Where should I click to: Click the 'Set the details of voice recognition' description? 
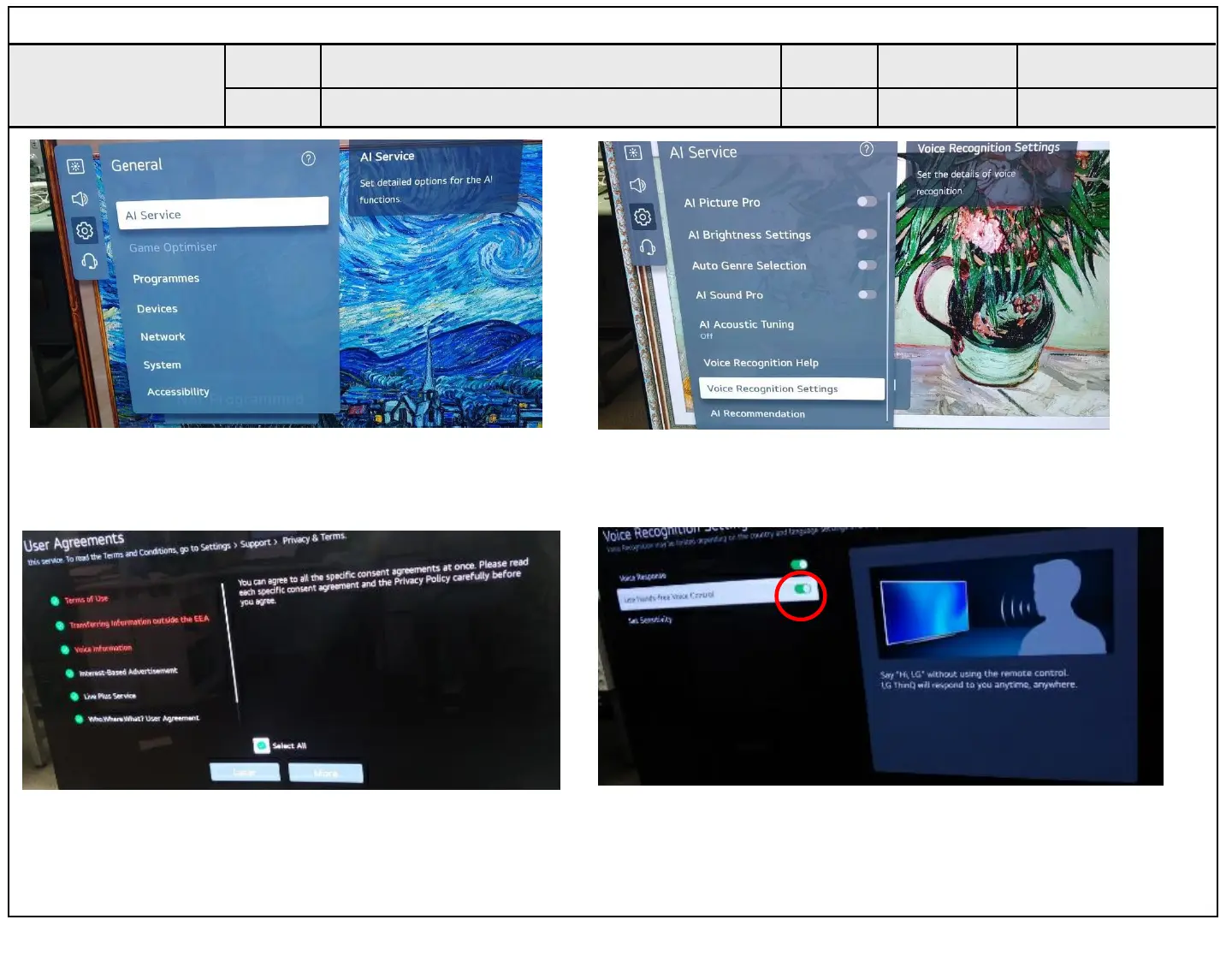pyautogui.click(x=966, y=182)
